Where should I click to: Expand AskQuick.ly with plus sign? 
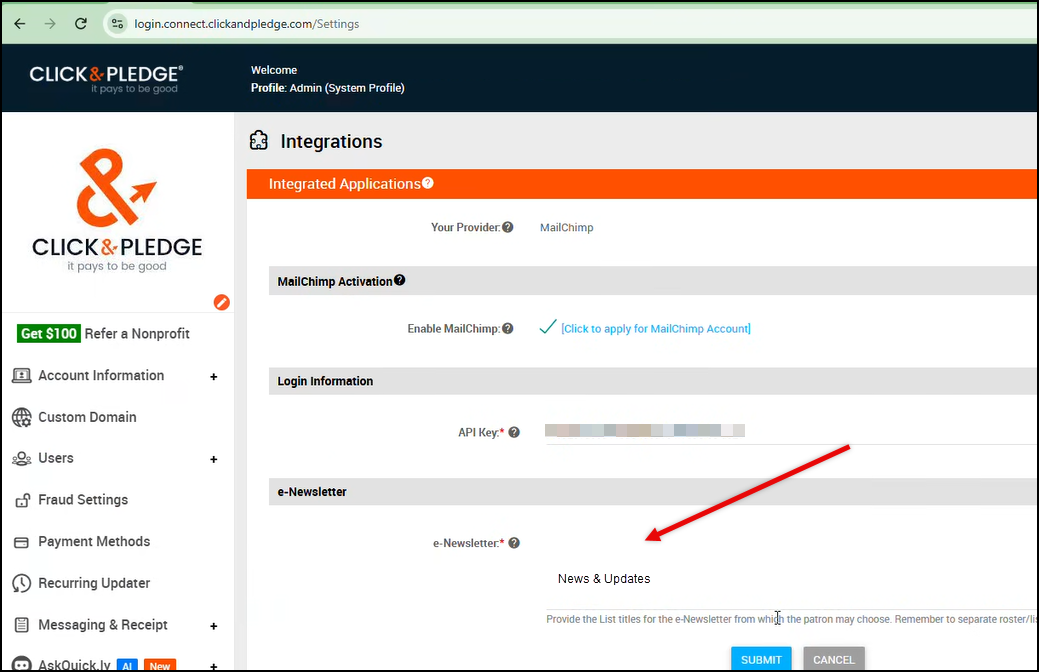[x=213, y=666]
